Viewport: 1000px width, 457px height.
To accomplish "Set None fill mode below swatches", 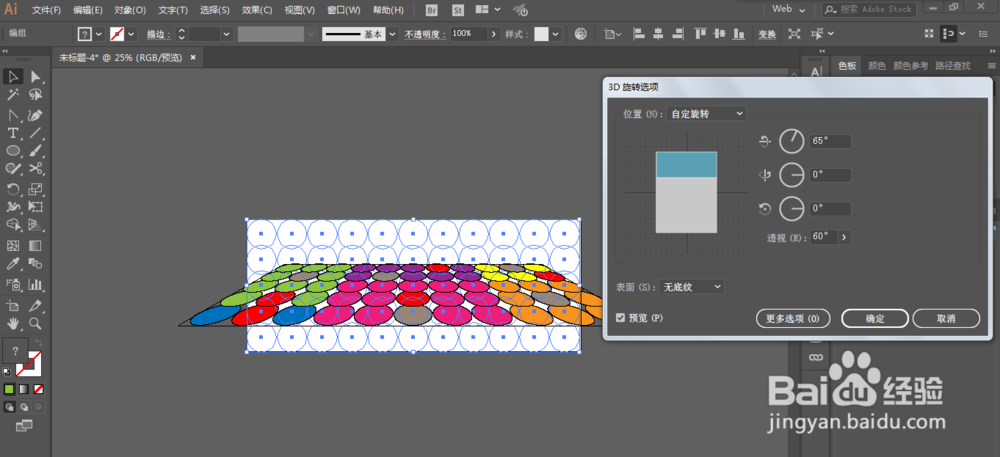I will tap(39, 389).
